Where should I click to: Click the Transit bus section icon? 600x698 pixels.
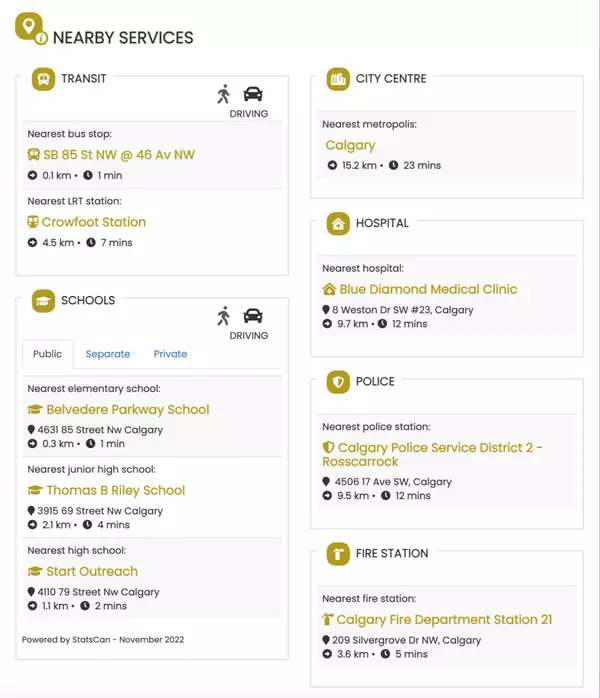(x=43, y=79)
